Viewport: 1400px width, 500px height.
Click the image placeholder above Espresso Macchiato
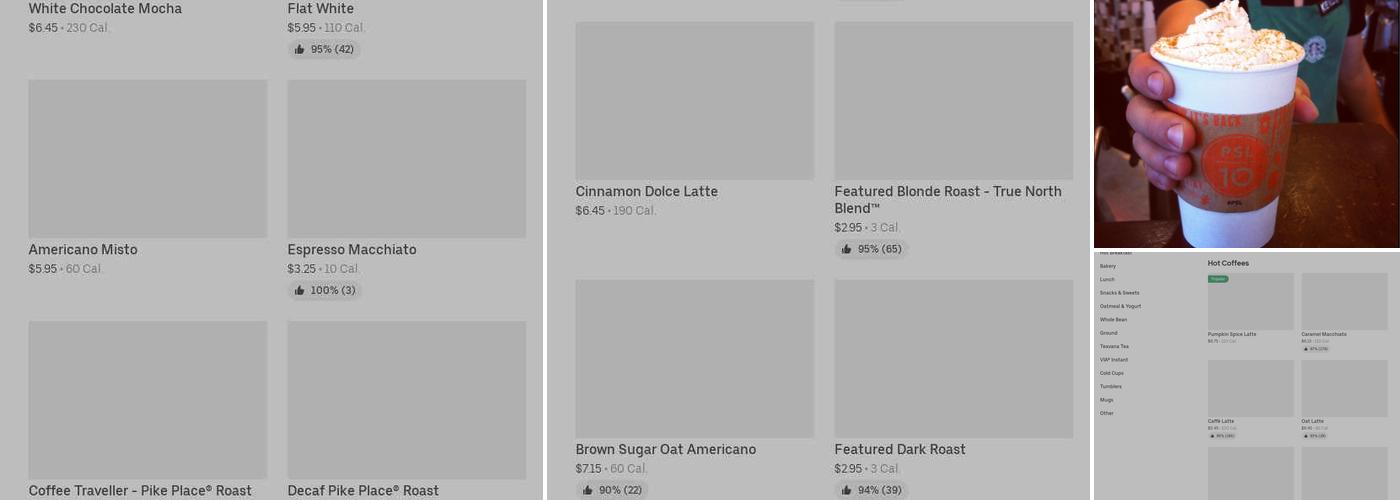(x=406, y=159)
